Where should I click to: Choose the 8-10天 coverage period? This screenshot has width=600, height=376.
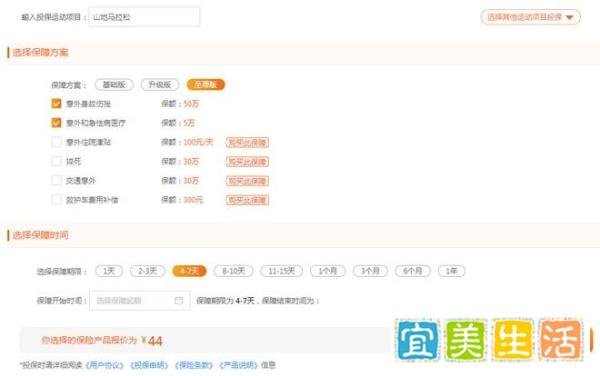point(233,271)
